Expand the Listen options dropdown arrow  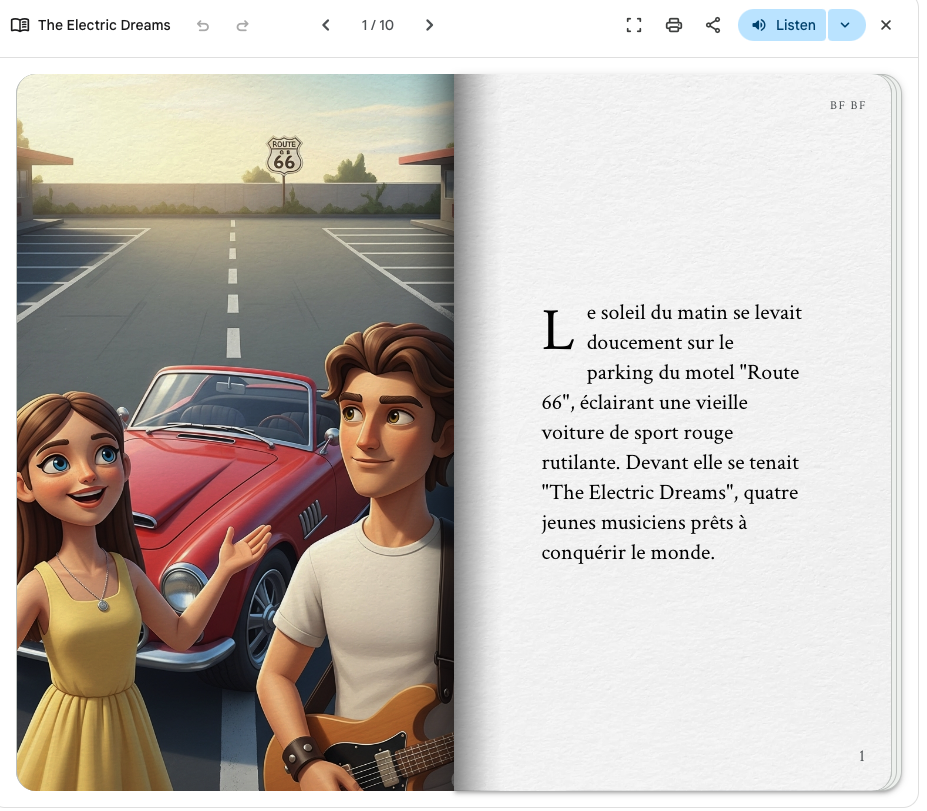(846, 25)
